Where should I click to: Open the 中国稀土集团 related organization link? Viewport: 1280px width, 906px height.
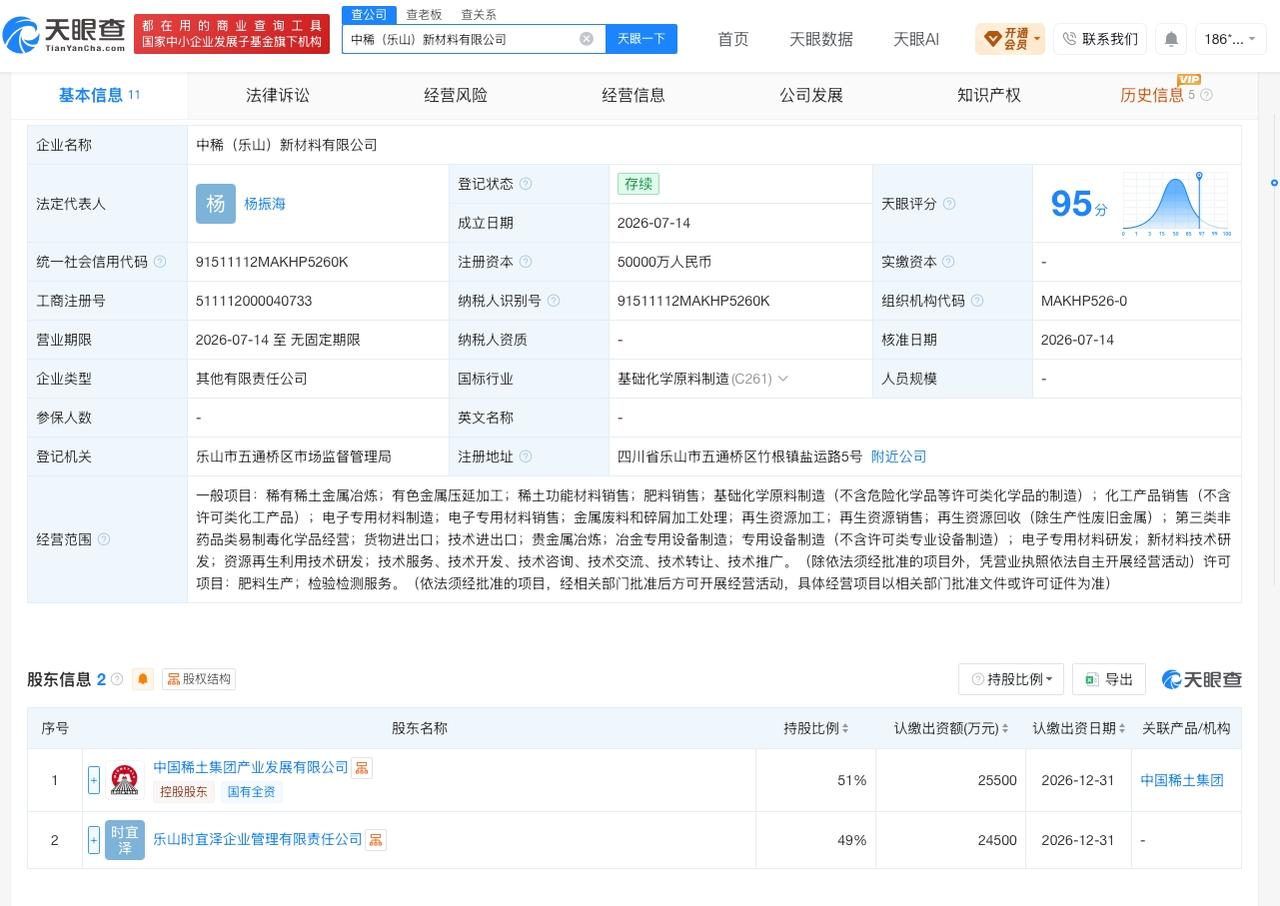[1182, 780]
